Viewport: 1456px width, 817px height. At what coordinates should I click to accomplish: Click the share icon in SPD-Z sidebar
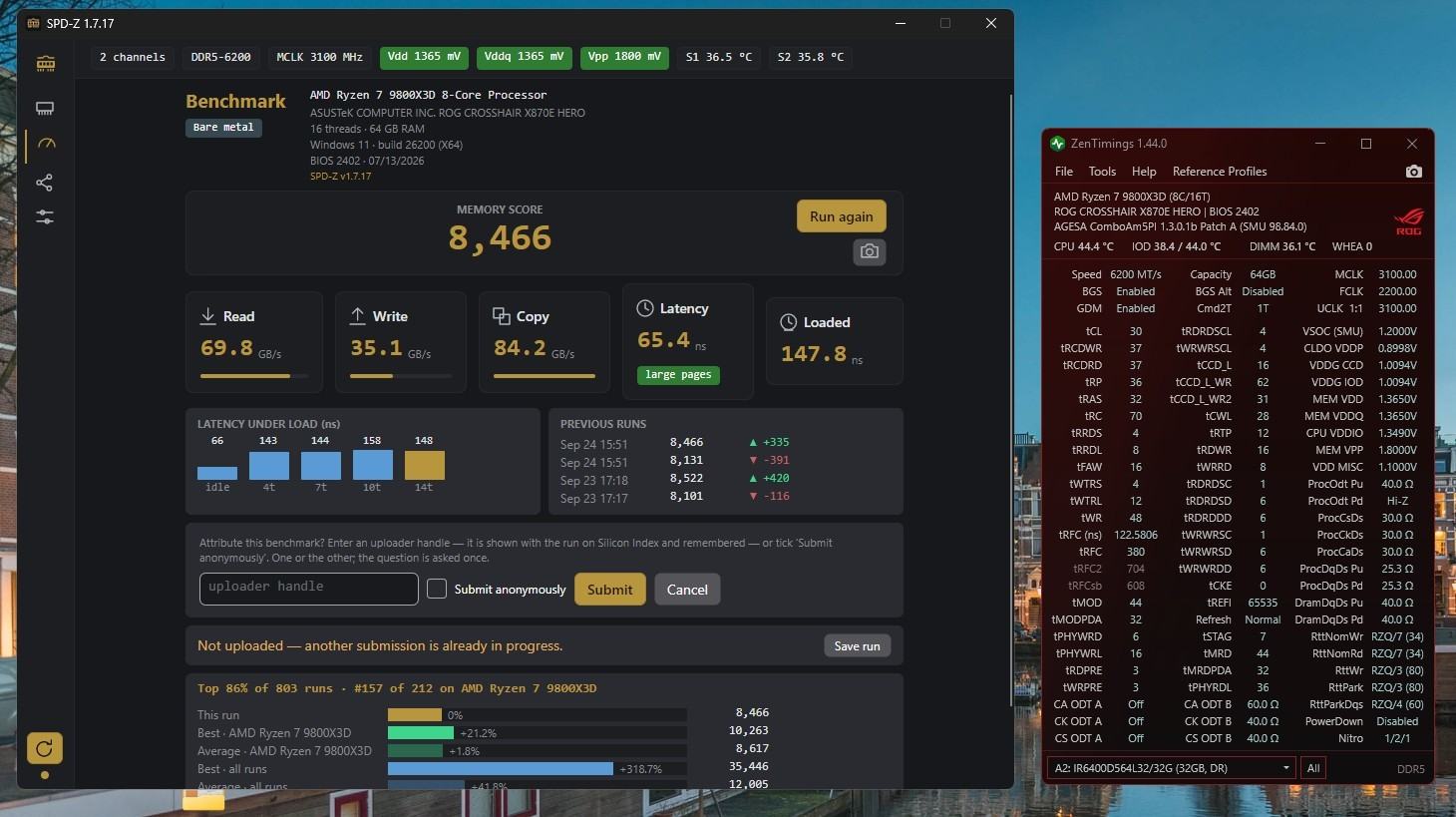tap(45, 183)
